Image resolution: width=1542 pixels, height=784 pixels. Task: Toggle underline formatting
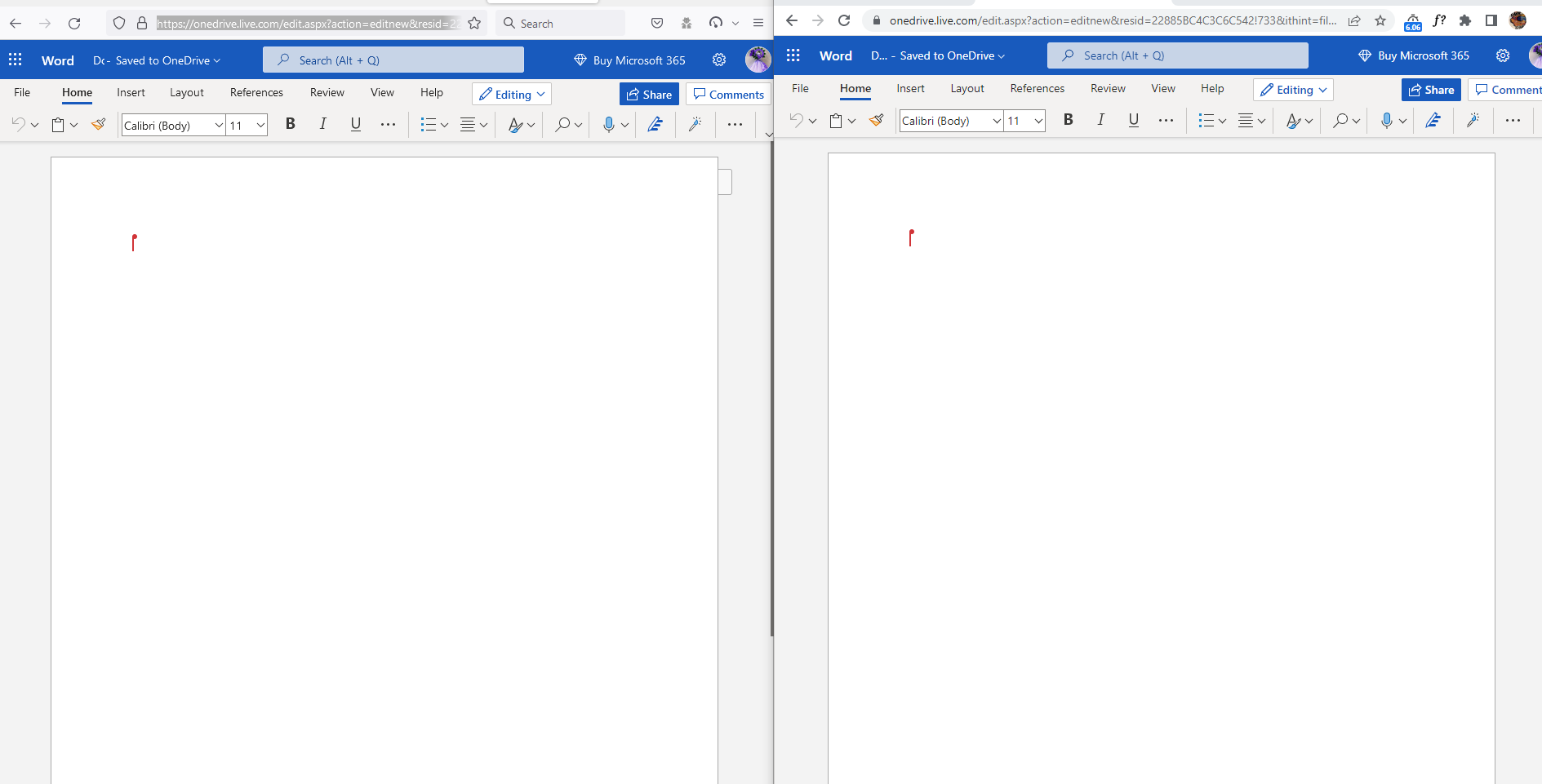(355, 124)
